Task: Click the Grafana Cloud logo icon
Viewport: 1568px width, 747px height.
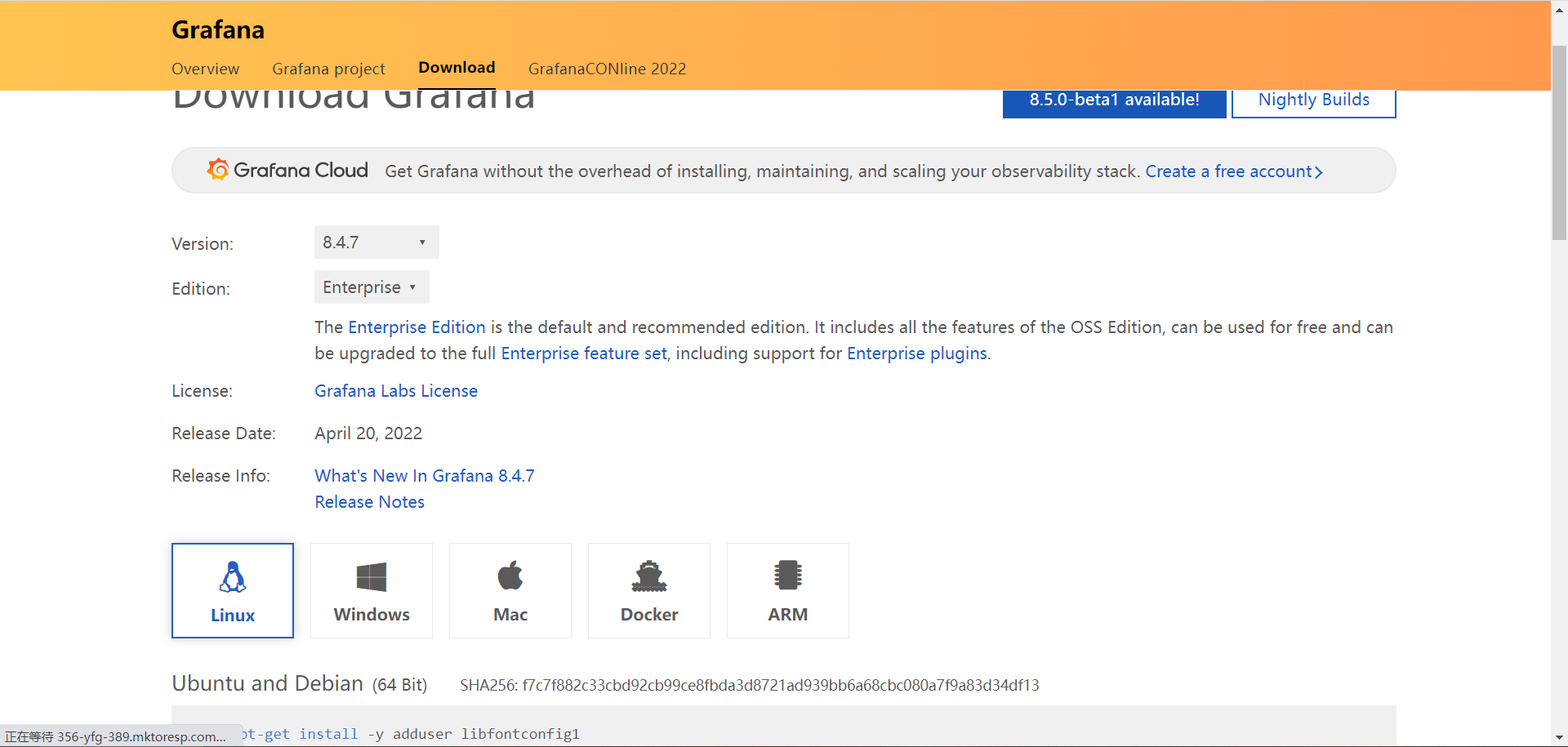Action: [x=217, y=169]
